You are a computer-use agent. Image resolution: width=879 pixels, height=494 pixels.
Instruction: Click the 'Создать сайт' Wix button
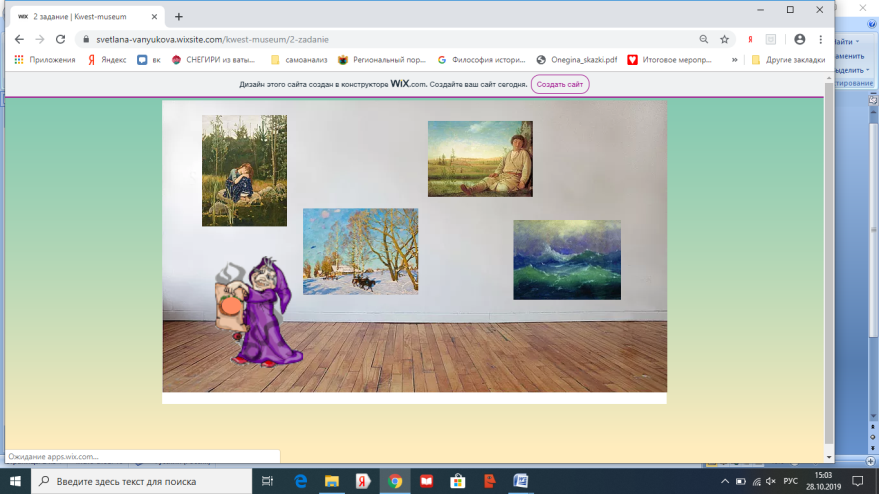559,84
